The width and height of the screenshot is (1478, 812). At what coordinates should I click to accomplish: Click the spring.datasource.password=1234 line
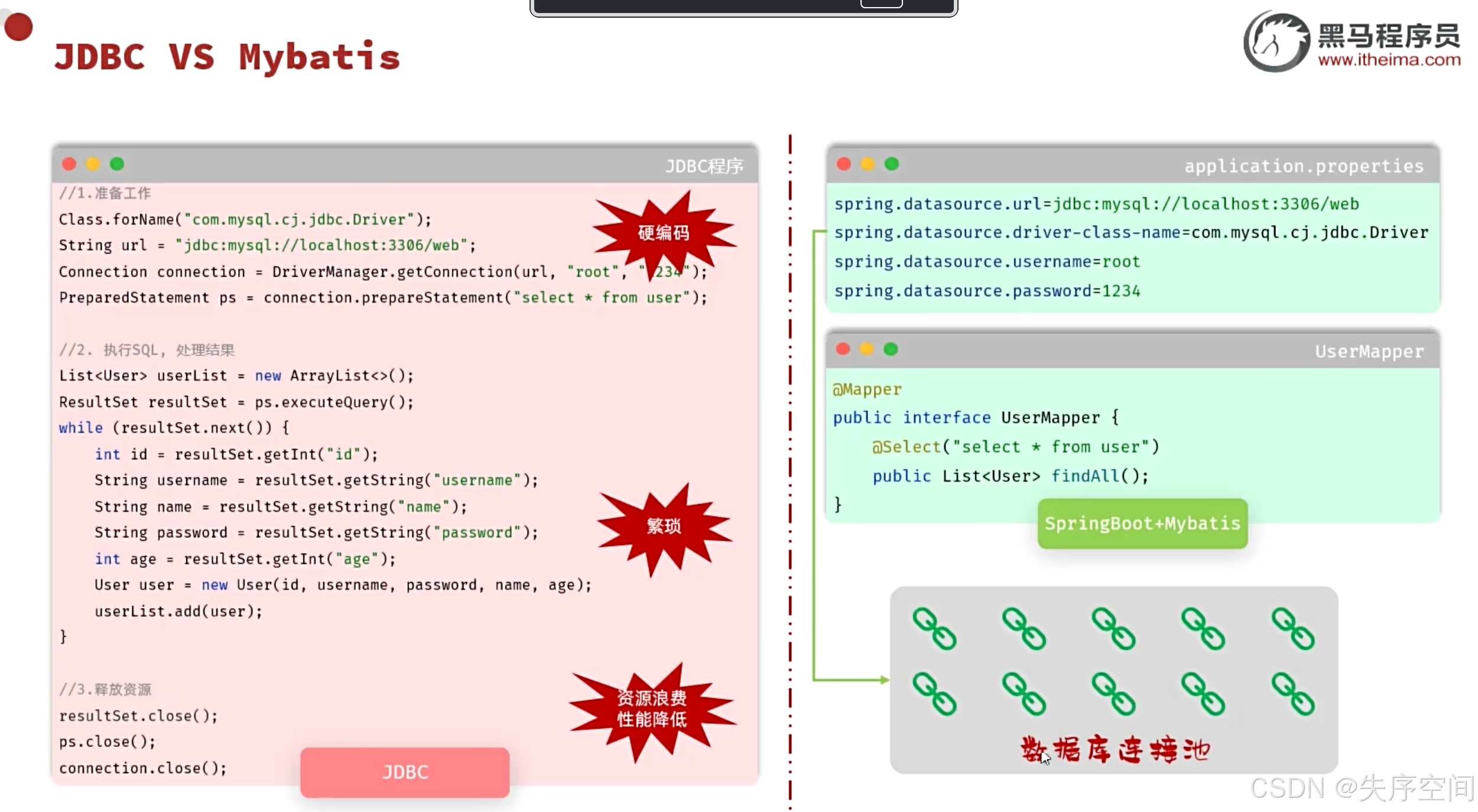(x=986, y=291)
